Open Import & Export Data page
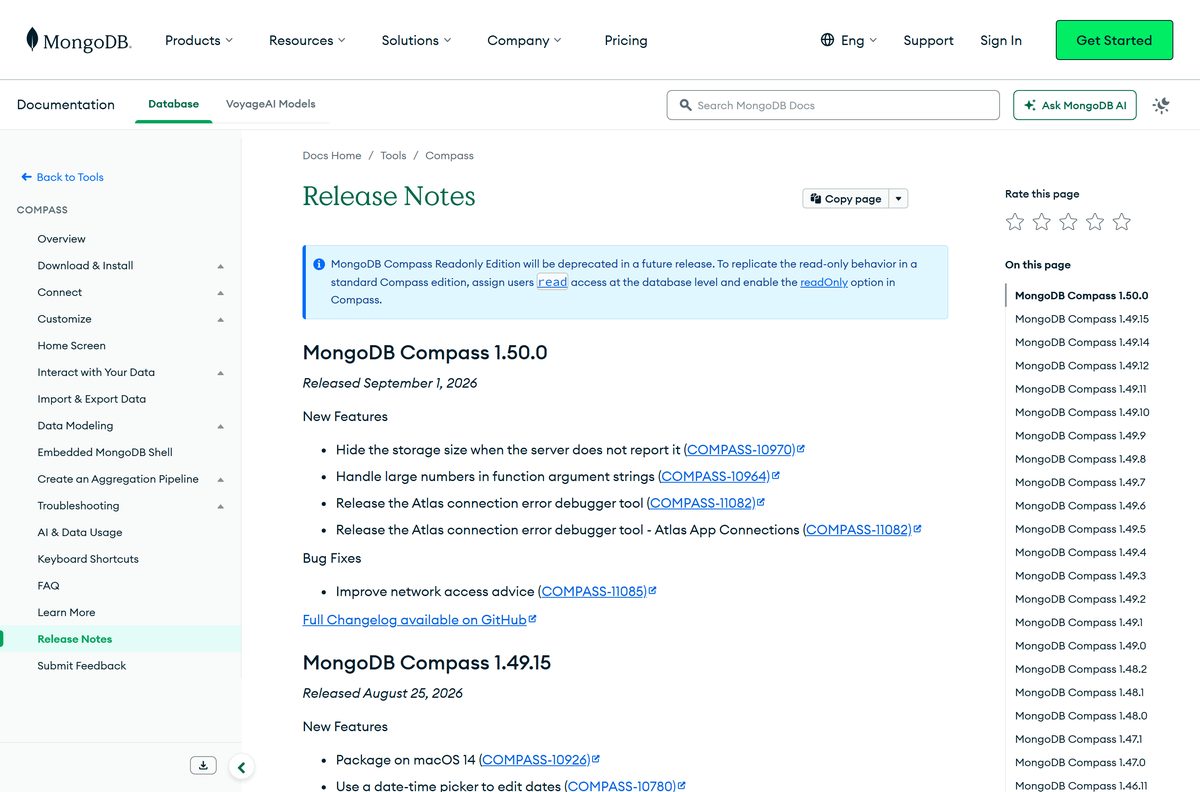 (x=91, y=399)
